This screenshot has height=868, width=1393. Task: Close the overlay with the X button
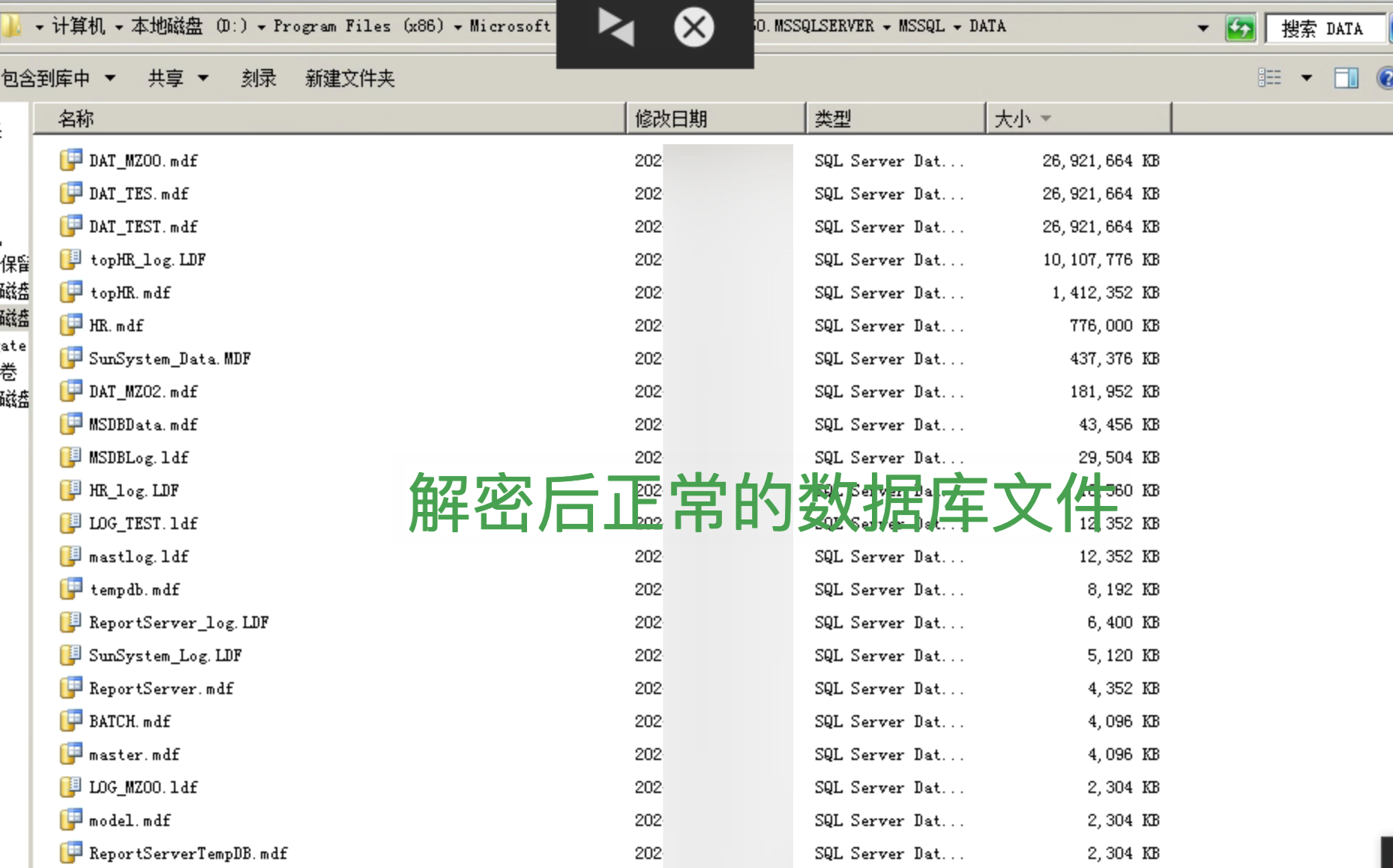(694, 28)
